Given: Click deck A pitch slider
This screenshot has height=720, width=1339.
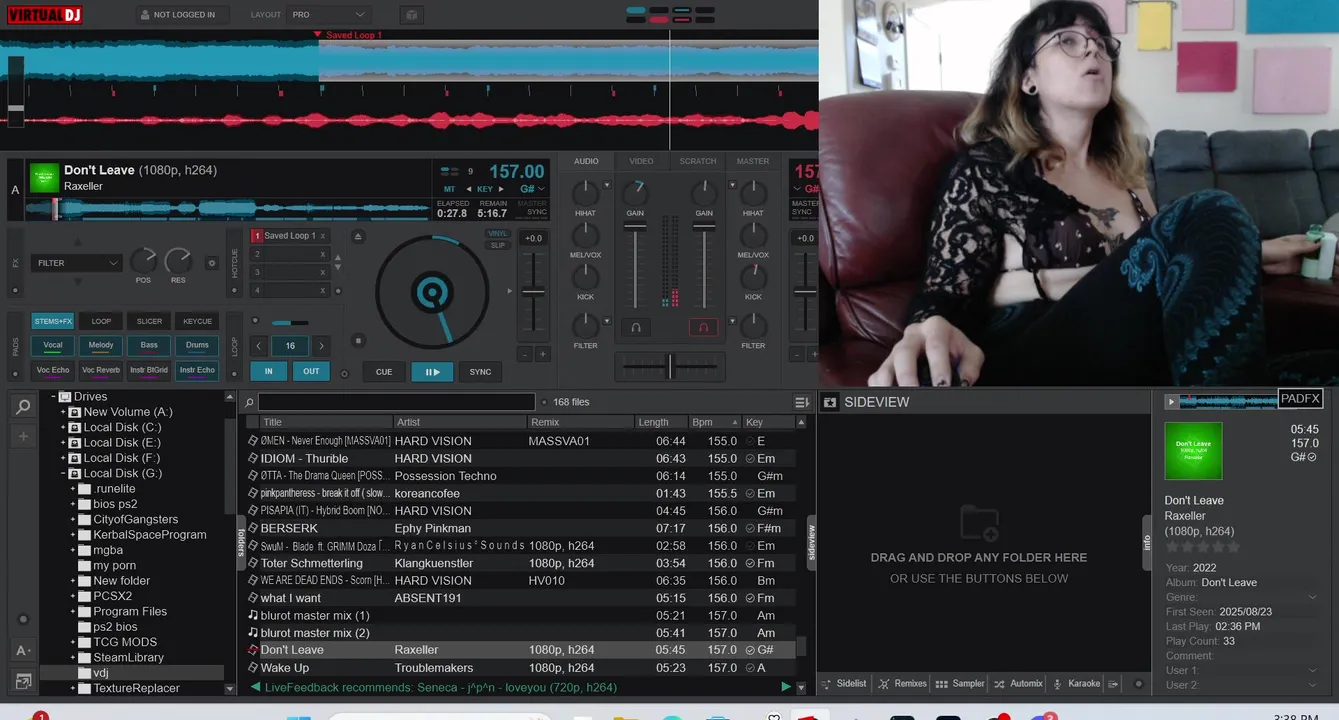Looking at the screenshot, I should (534, 292).
